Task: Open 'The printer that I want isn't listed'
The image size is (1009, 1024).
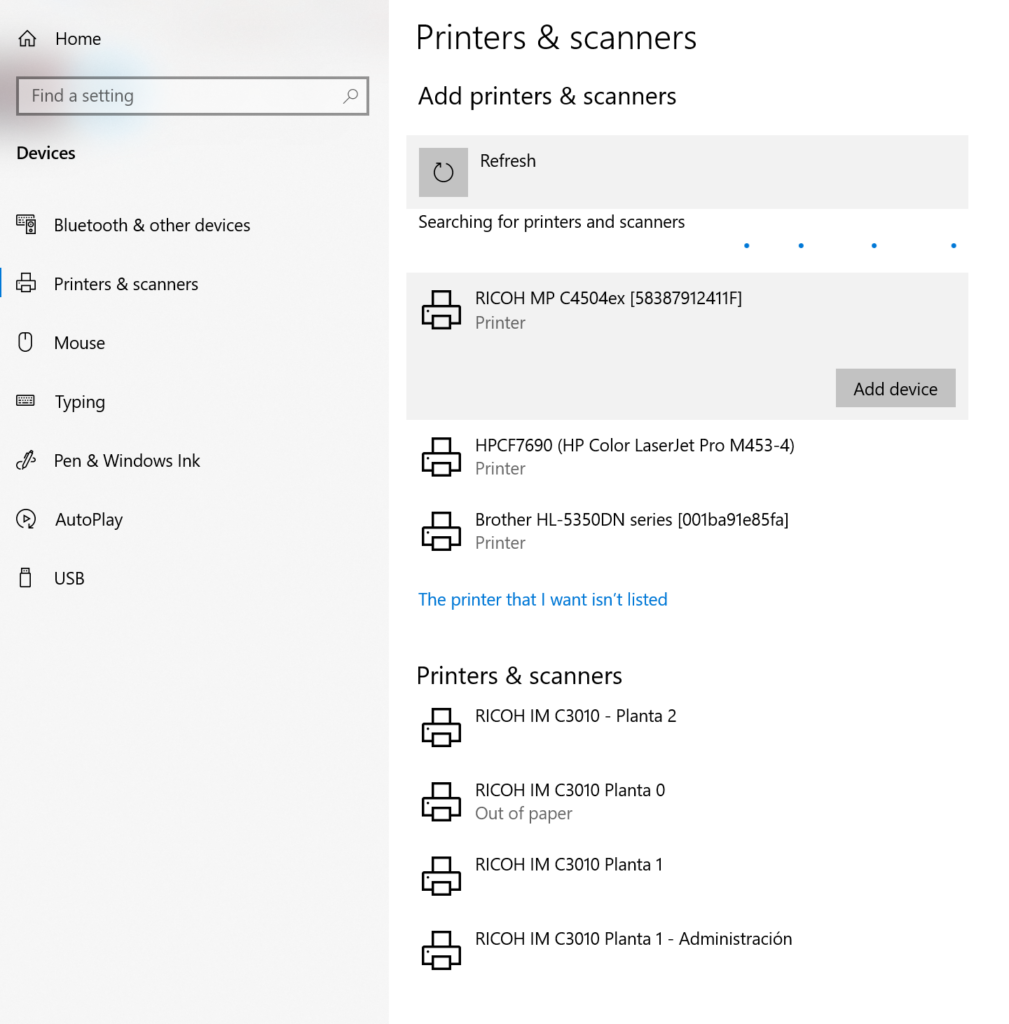Action: [x=542, y=600]
